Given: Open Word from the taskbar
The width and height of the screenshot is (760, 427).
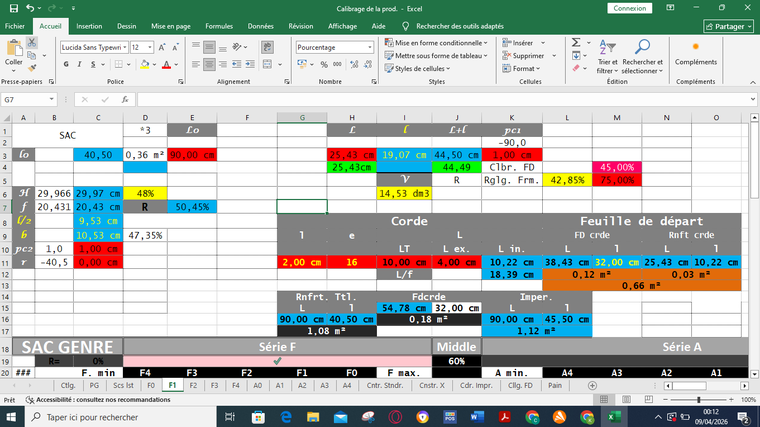Looking at the screenshot, I should click(x=477, y=417).
